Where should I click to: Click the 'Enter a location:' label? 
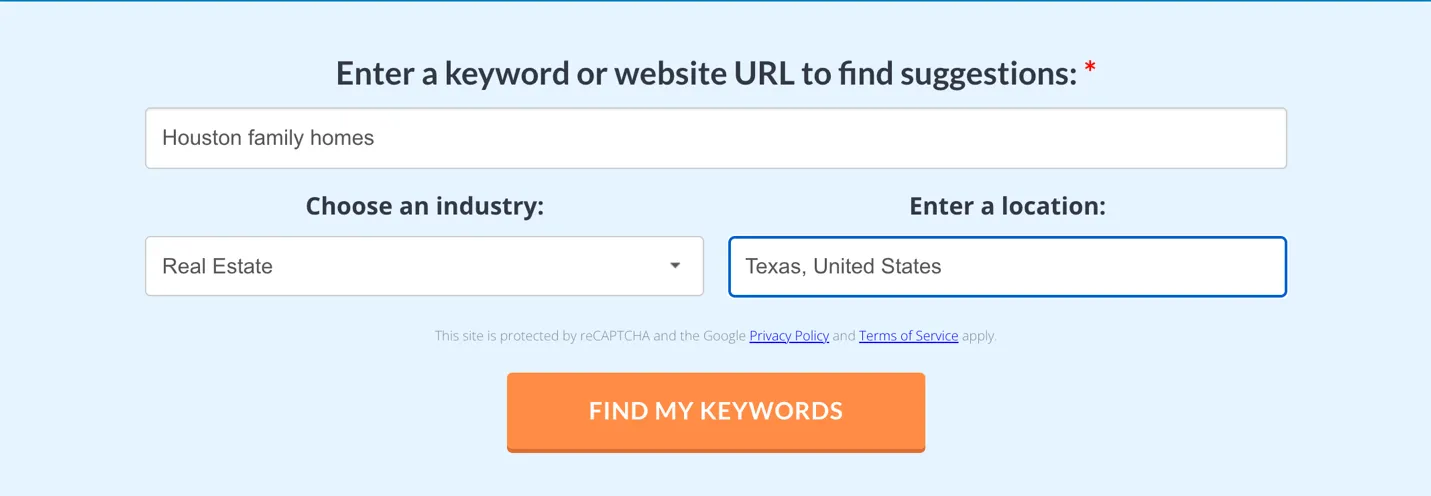click(1007, 206)
